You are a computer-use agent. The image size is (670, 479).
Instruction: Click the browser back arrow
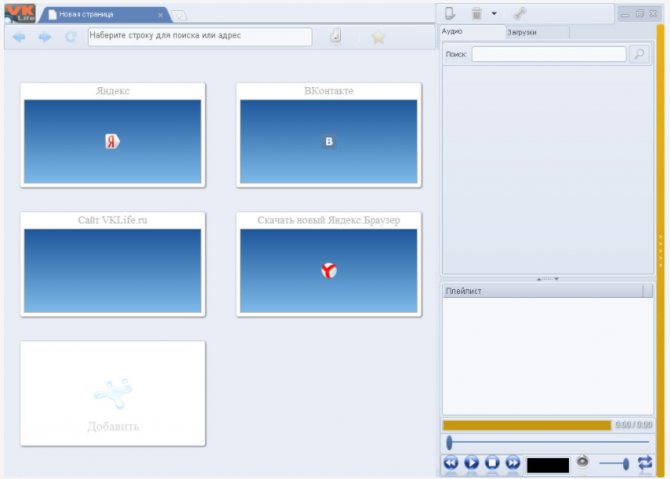point(19,37)
